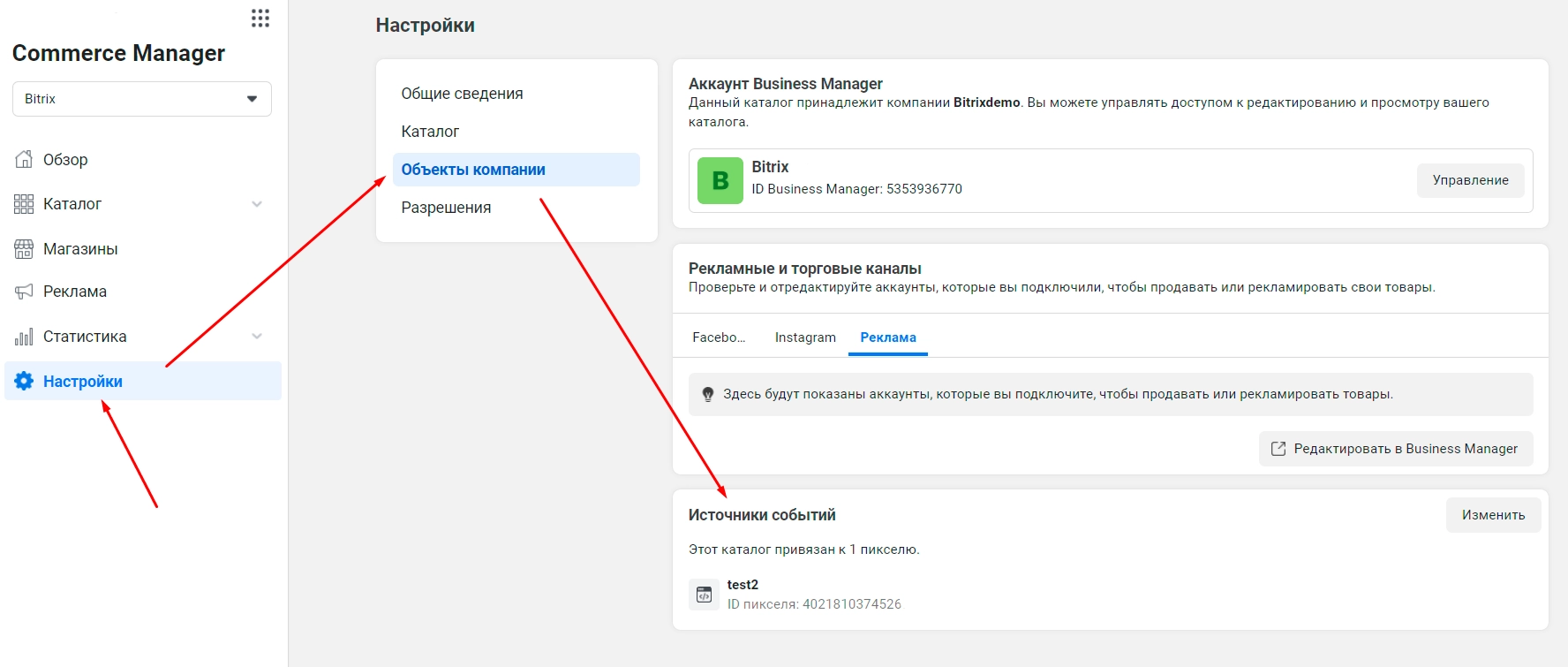This screenshot has height=667, width=1568.
Task: Expand the Статистика sidebar chevron
Action: 257,337
